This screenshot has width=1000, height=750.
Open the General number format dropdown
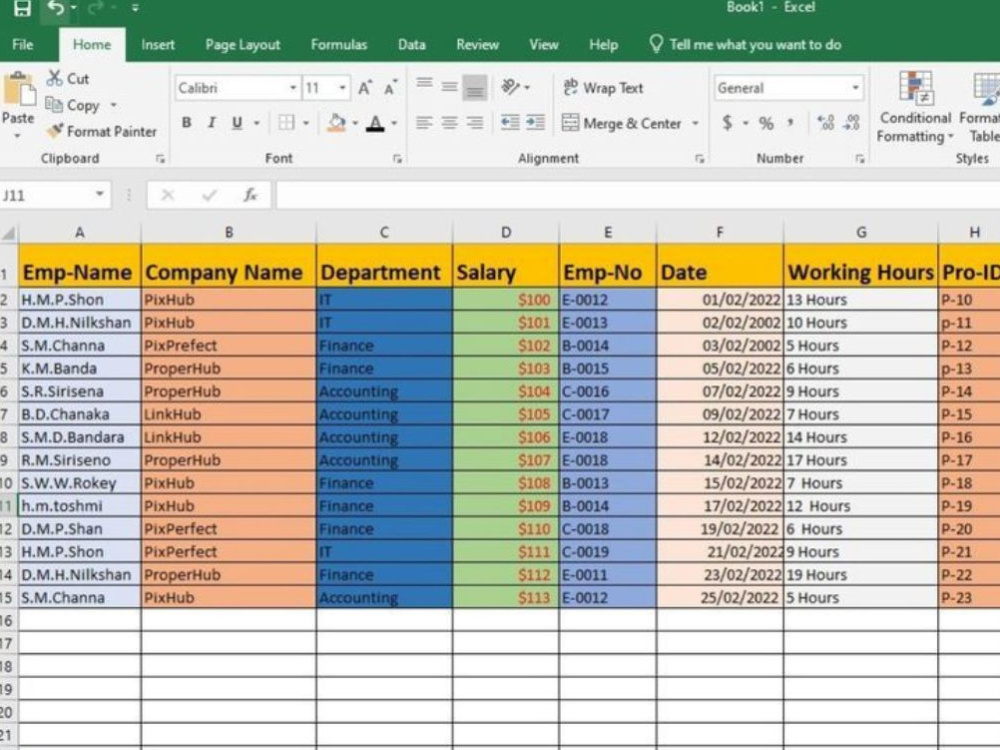pyautogui.click(x=855, y=88)
